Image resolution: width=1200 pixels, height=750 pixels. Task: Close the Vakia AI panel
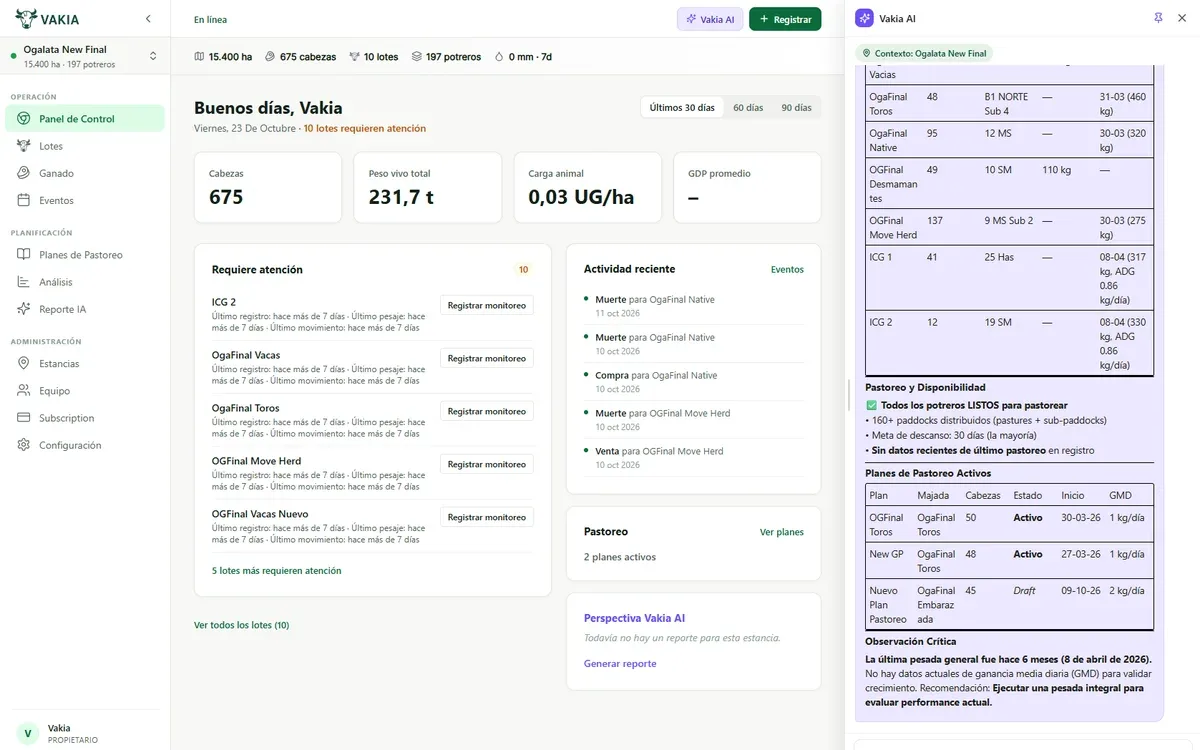tap(1182, 18)
